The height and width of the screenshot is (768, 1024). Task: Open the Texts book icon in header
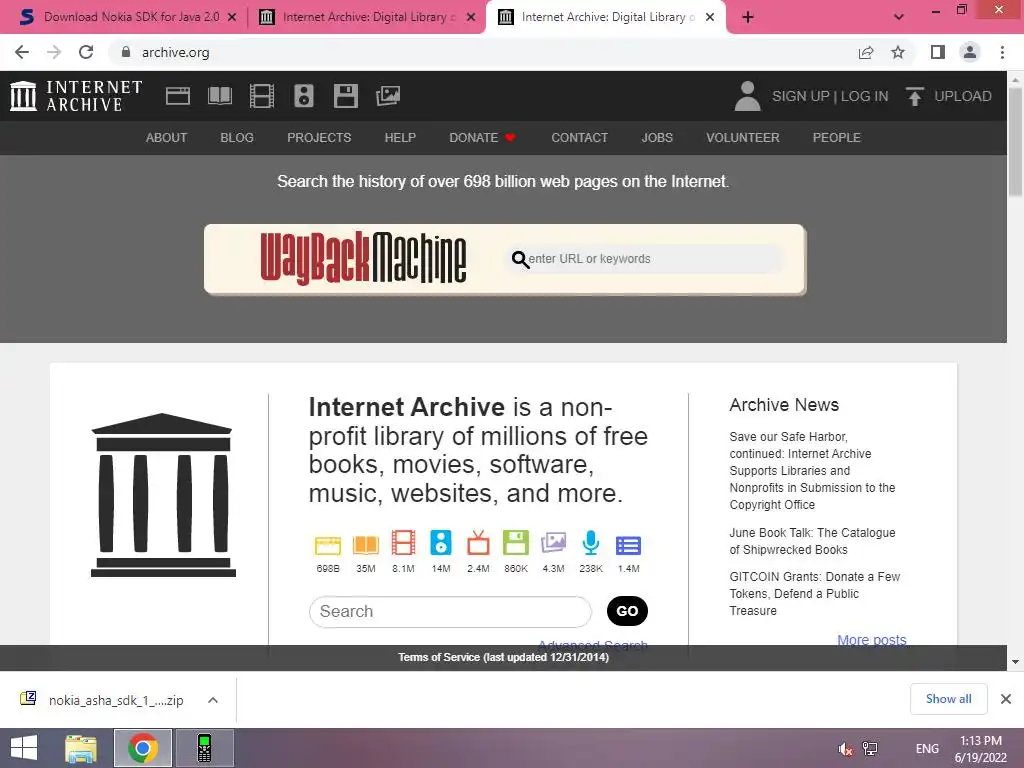pyautogui.click(x=220, y=96)
